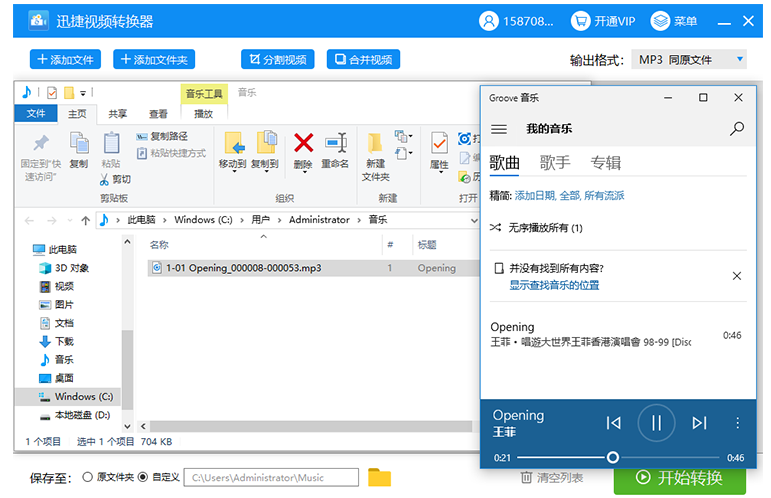Click the 添加文件夹 button
Screen dimensions: 771x498
click(154, 59)
